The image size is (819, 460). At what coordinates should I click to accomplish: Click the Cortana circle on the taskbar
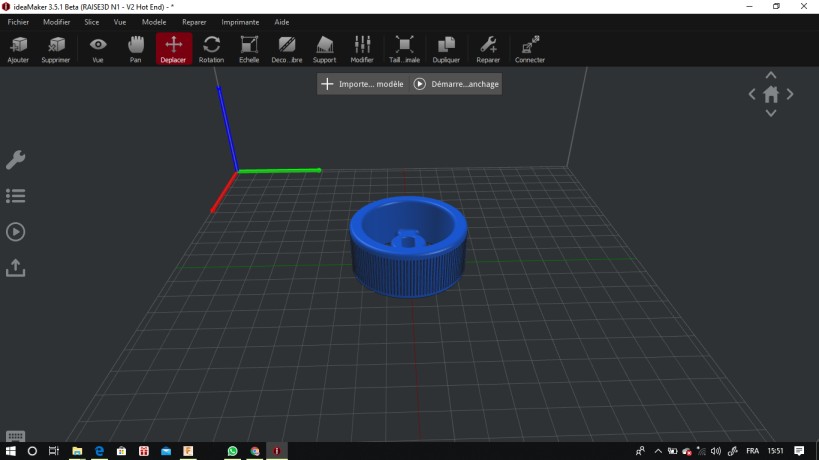pyautogui.click(x=32, y=451)
